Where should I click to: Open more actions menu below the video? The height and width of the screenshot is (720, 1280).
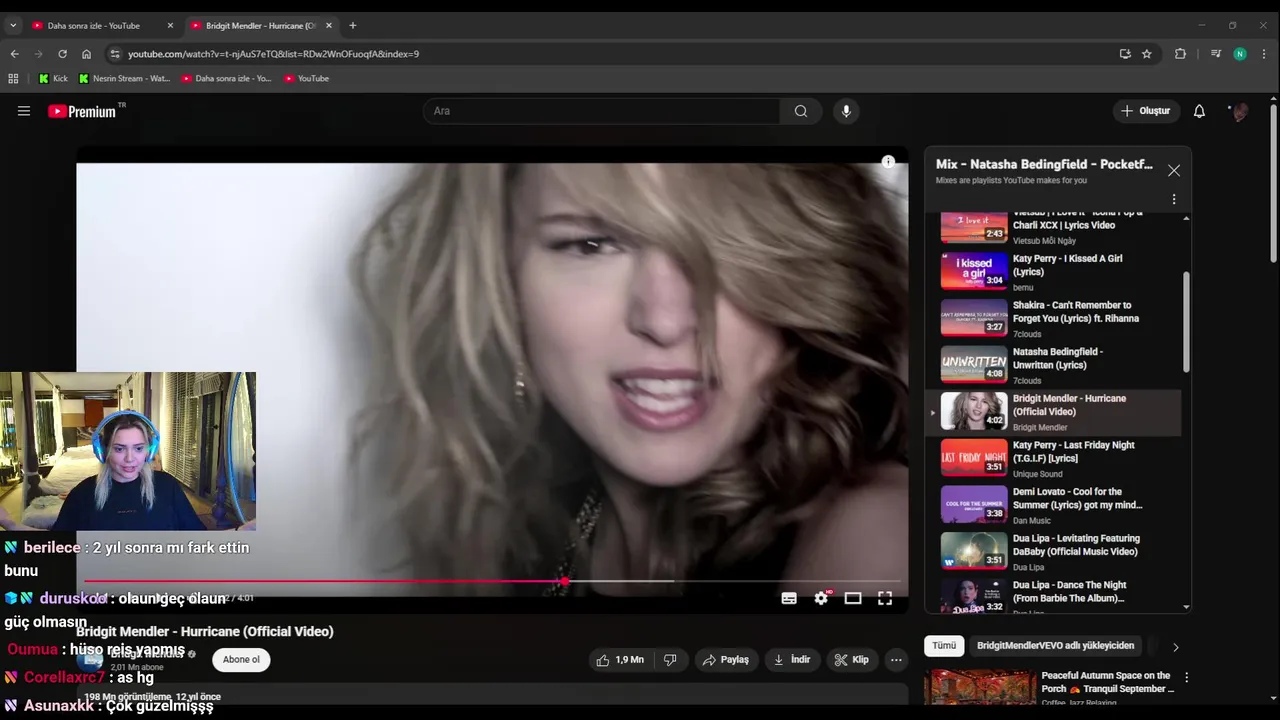(896, 660)
